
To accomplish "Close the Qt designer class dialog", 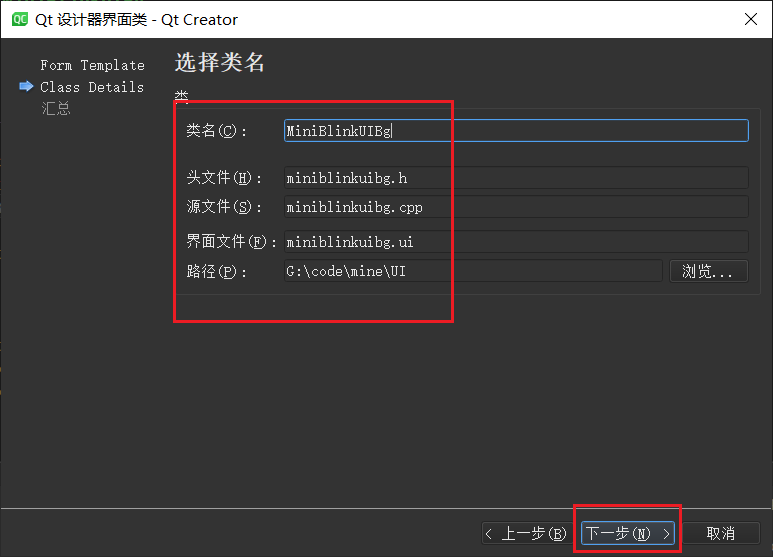I will (x=750, y=19).
